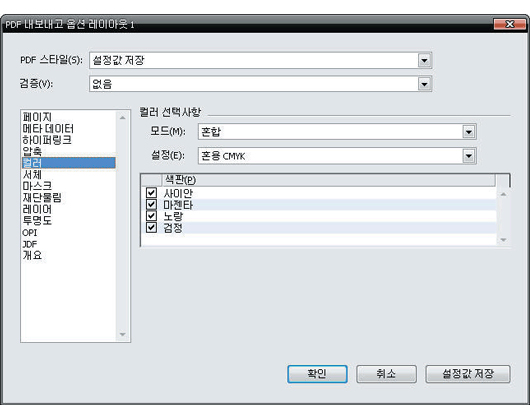Uncheck the 노랑 plate checkbox
This screenshot has height=420, width=530.
click(x=151, y=216)
